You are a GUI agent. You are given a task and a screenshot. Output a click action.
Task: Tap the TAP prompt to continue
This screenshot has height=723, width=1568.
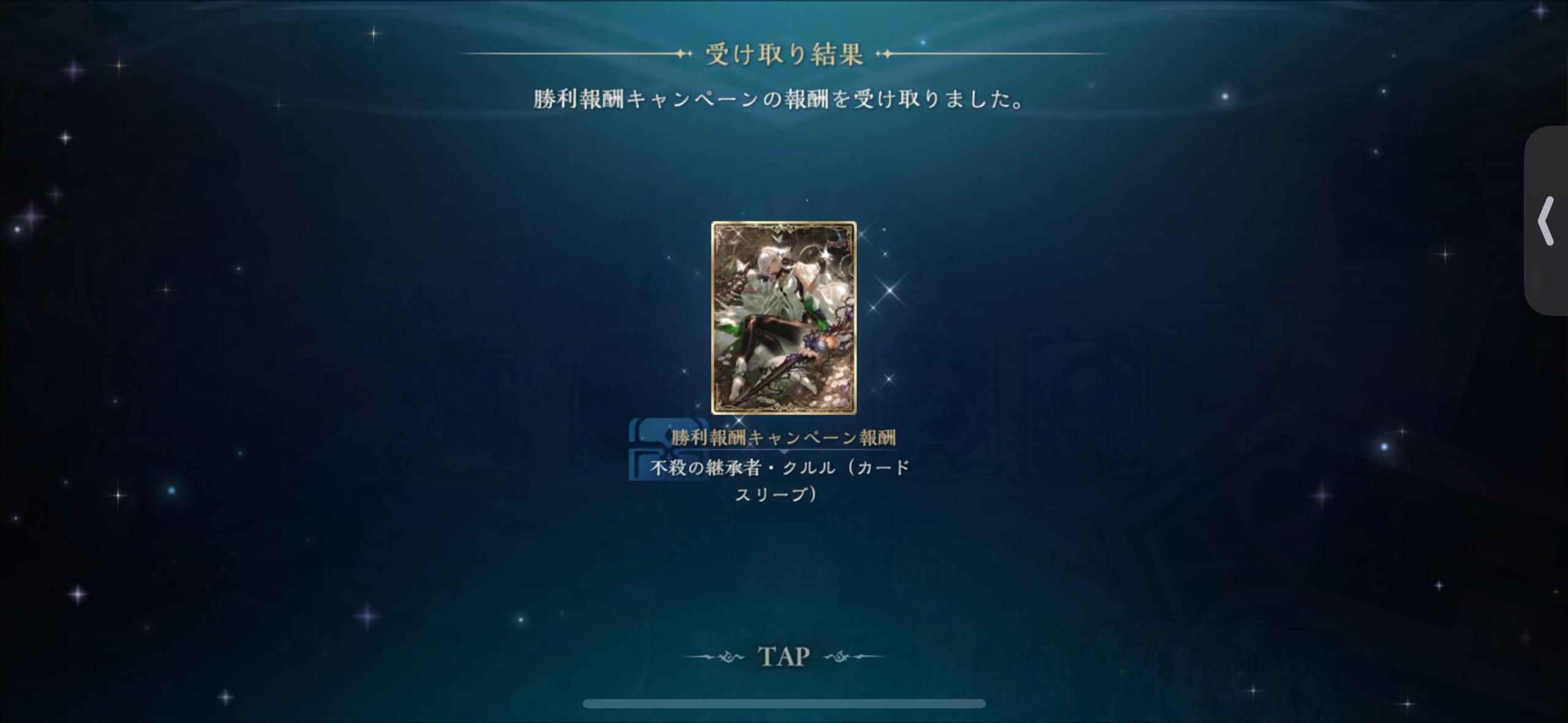tap(783, 656)
